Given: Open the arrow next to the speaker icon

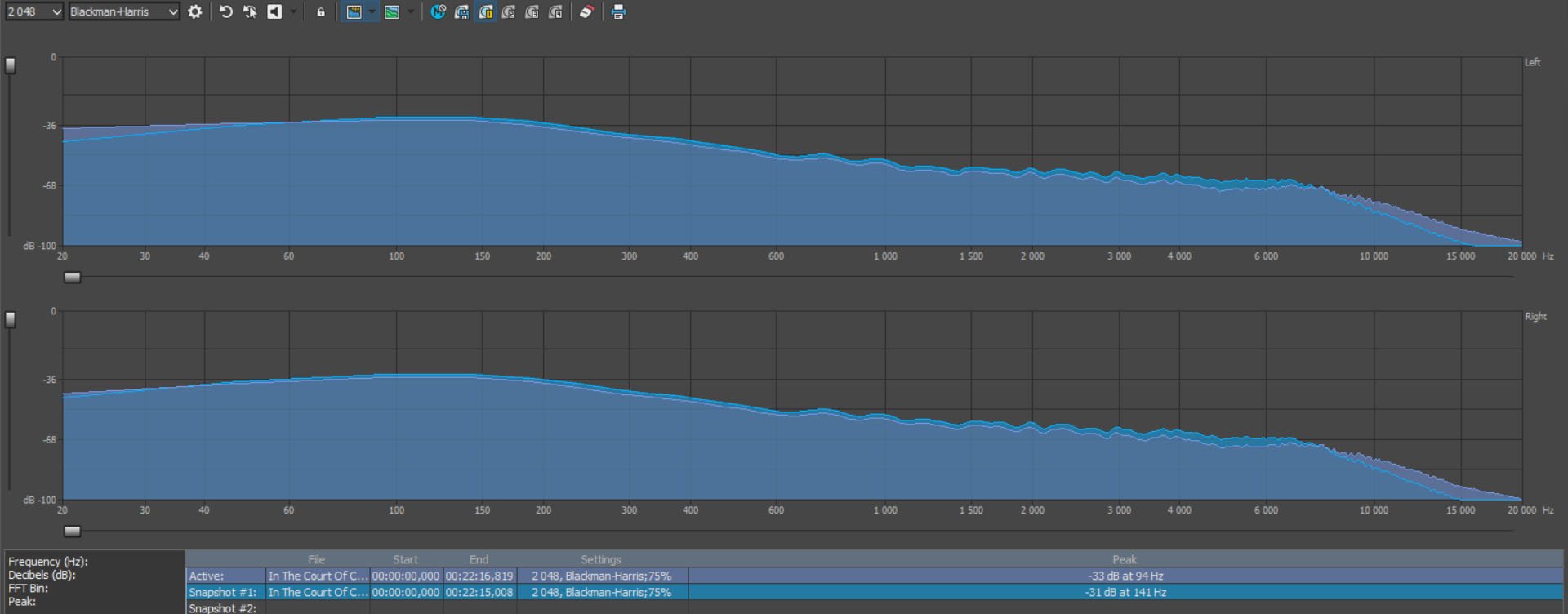Looking at the screenshot, I should point(293,11).
